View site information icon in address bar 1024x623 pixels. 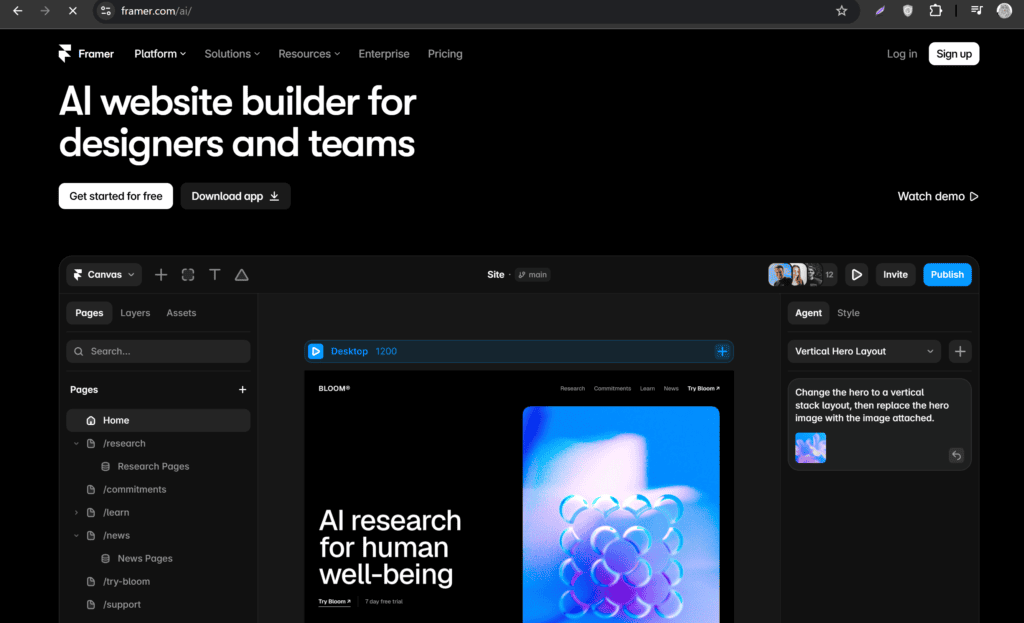tap(106, 11)
